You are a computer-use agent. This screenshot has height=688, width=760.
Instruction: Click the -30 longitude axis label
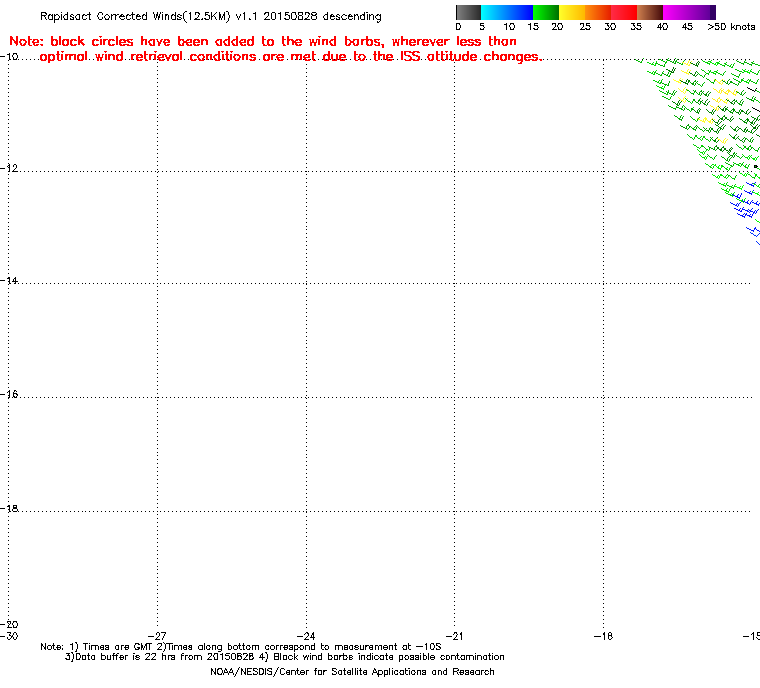(9, 636)
